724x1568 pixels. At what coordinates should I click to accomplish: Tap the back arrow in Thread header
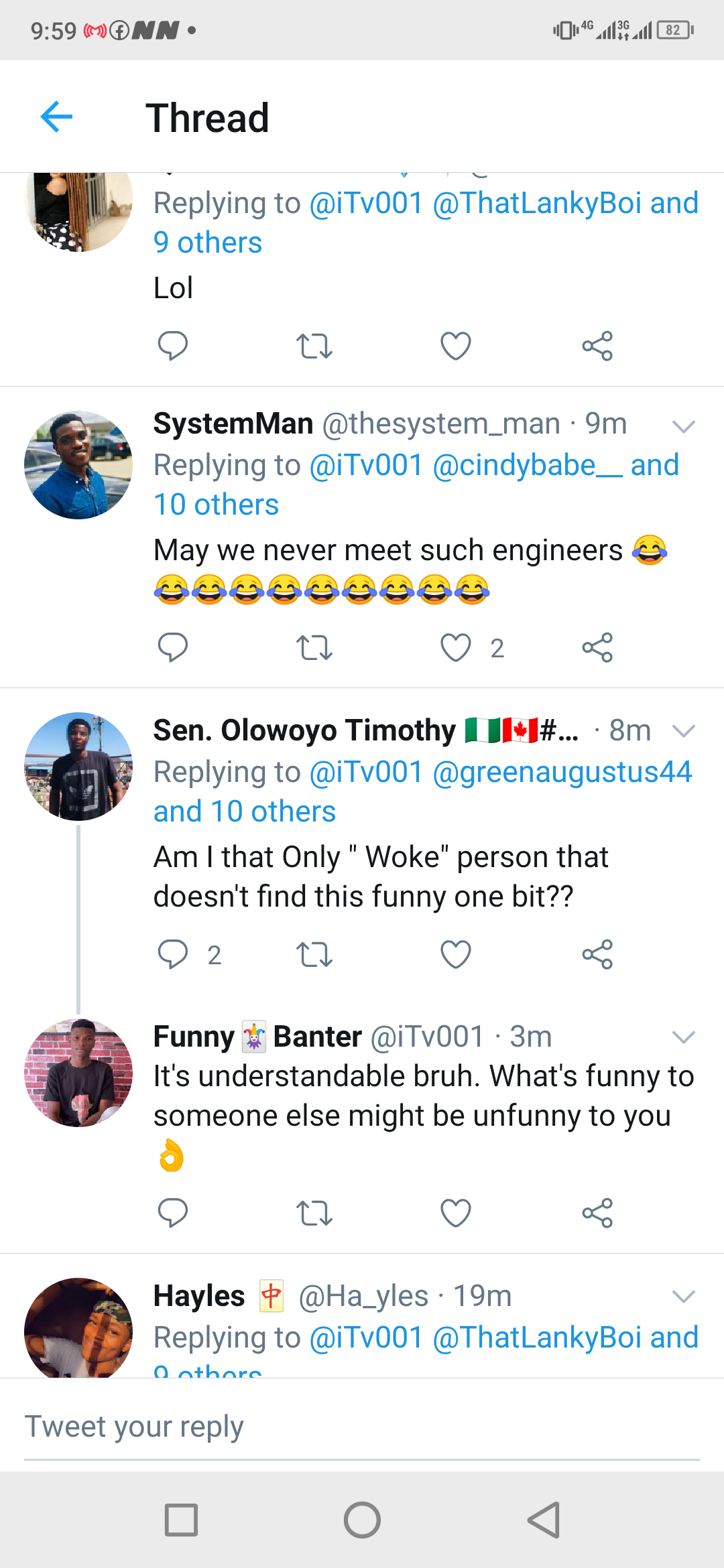[x=56, y=117]
